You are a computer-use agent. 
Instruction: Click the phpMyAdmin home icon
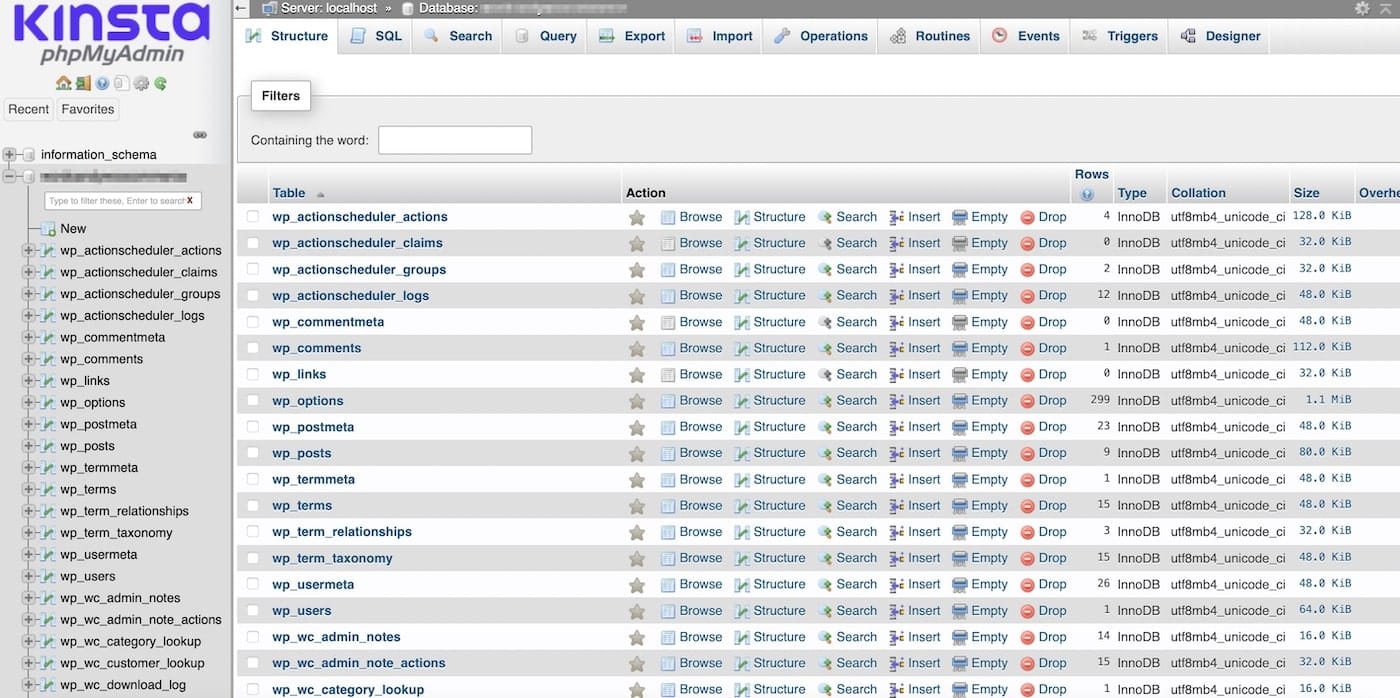63,83
